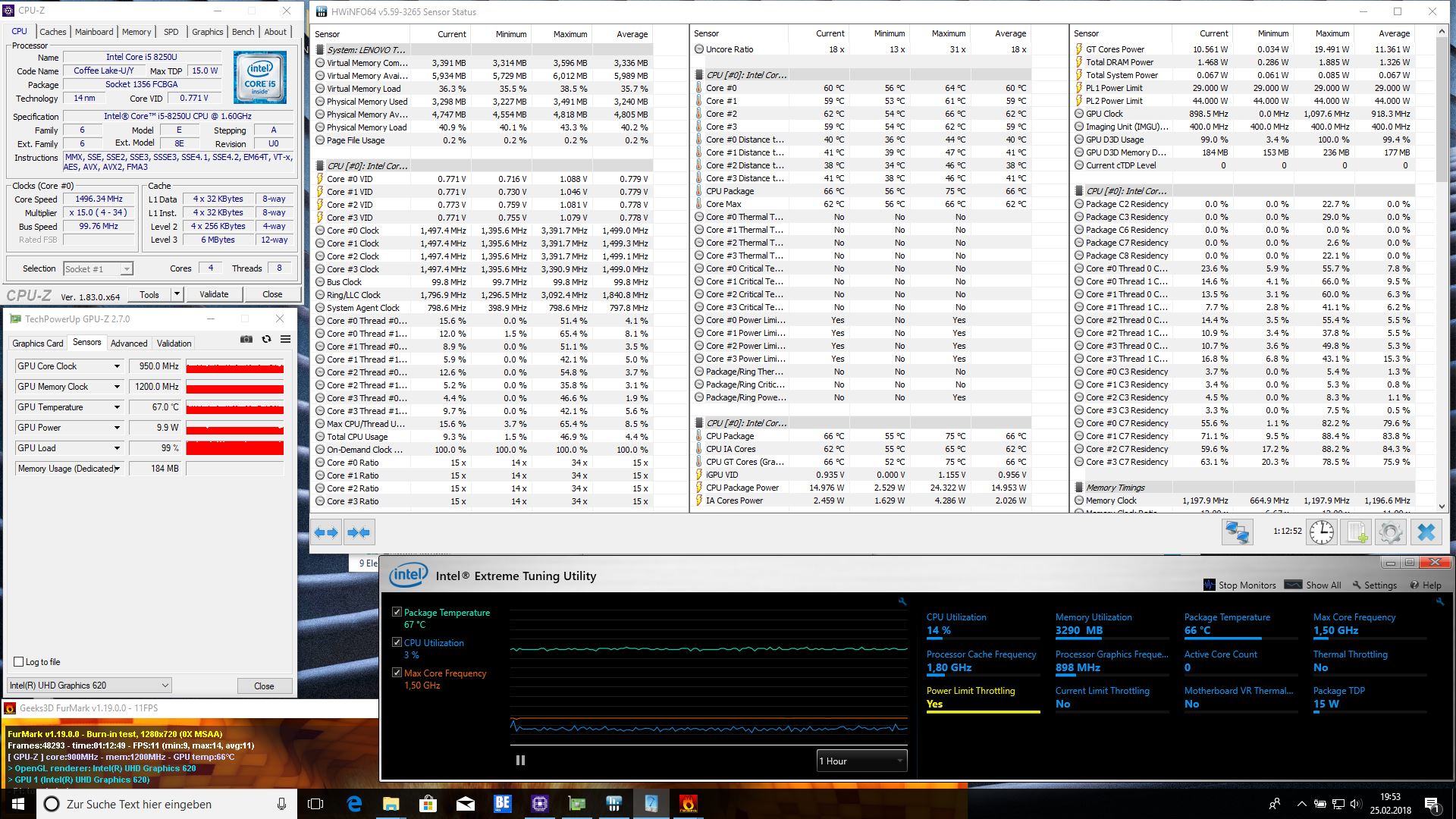The image size is (1456, 819).
Task: Click CPU-Z Validate button
Action: tap(214, 294)
